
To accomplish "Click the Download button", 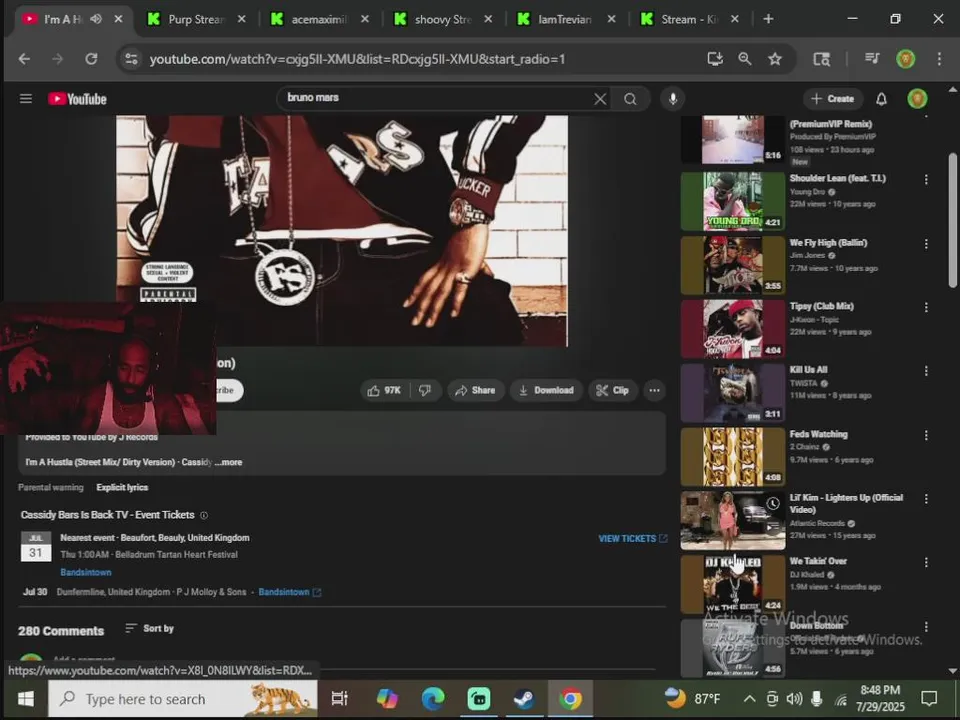I will tap(546, 391).
